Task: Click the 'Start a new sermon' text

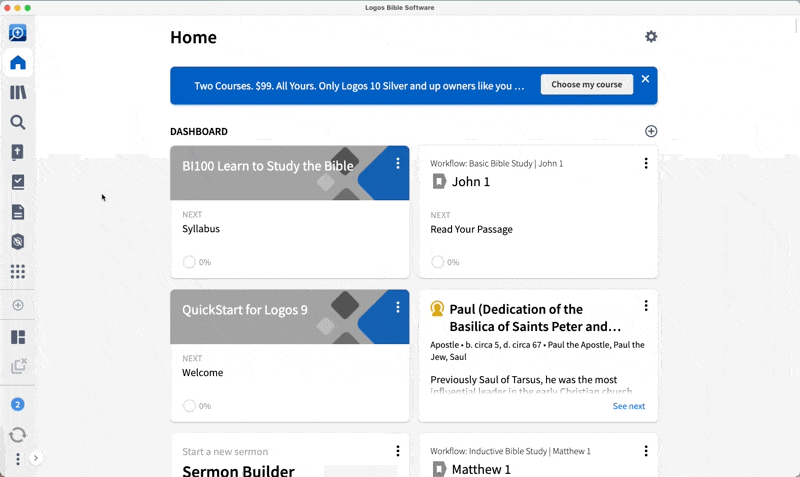Action: (x=225, y=452)
